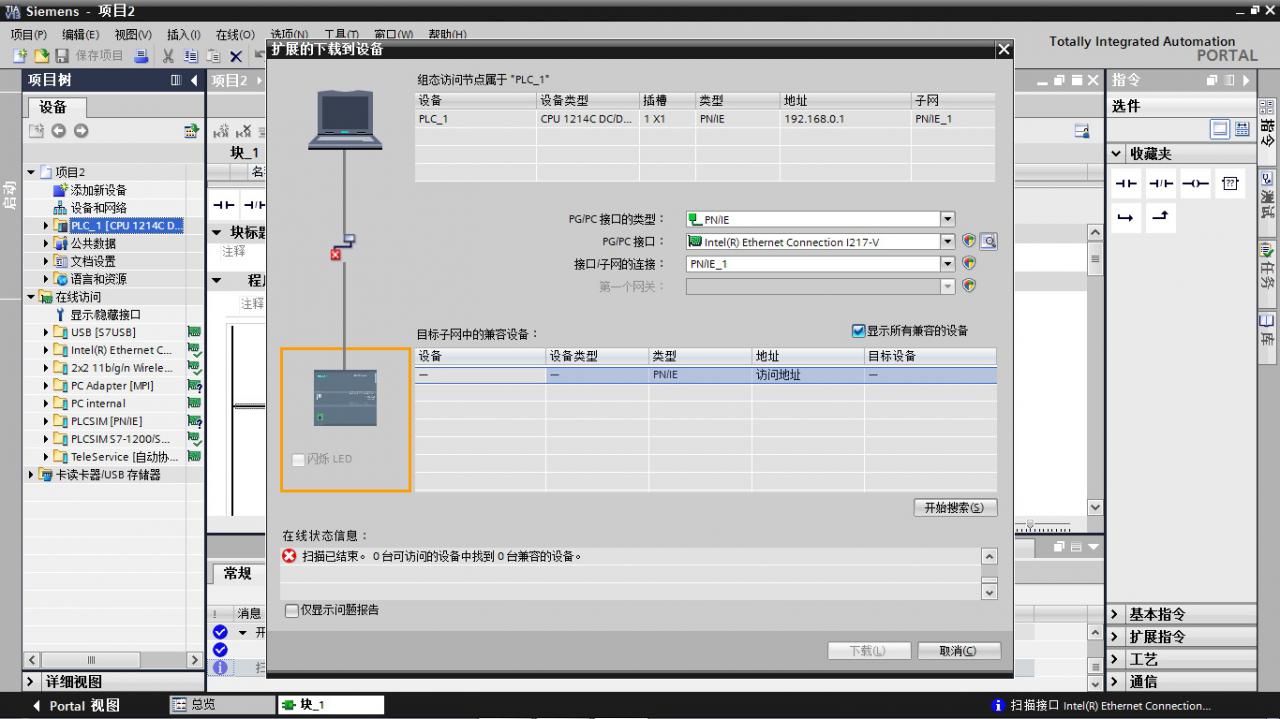Select the close branch instruction in favorites
The image size is (1280, 719).
1161,217
